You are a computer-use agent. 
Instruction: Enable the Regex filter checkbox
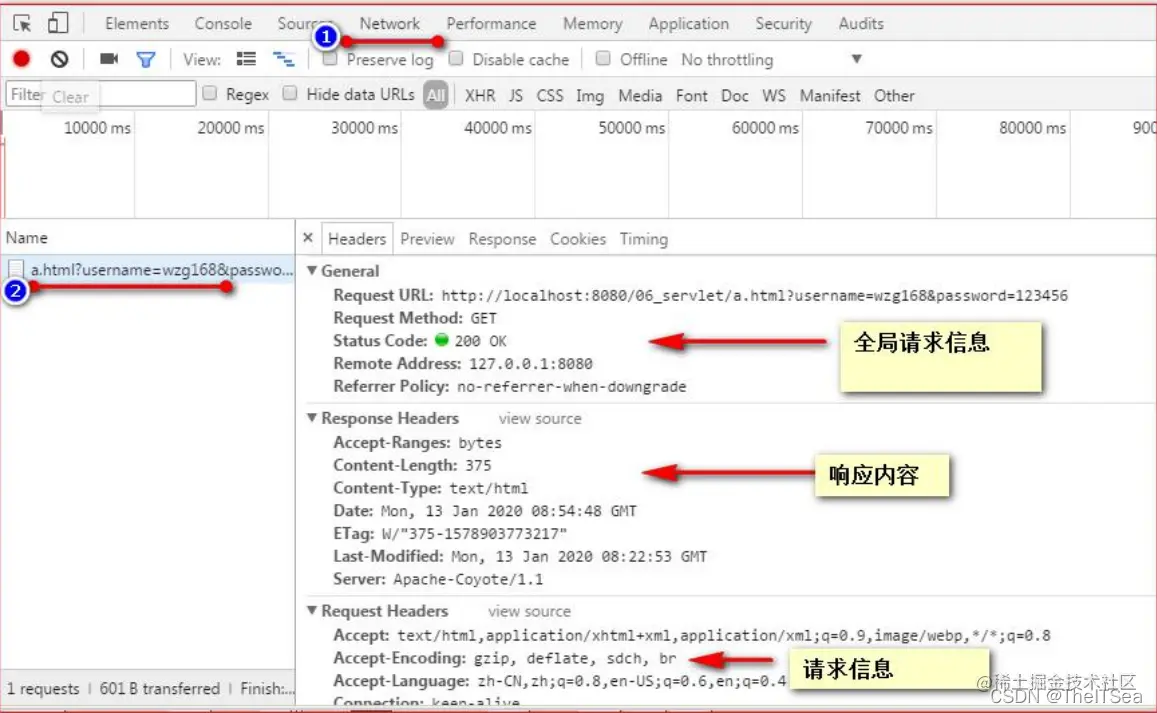(x=210, y=93)
